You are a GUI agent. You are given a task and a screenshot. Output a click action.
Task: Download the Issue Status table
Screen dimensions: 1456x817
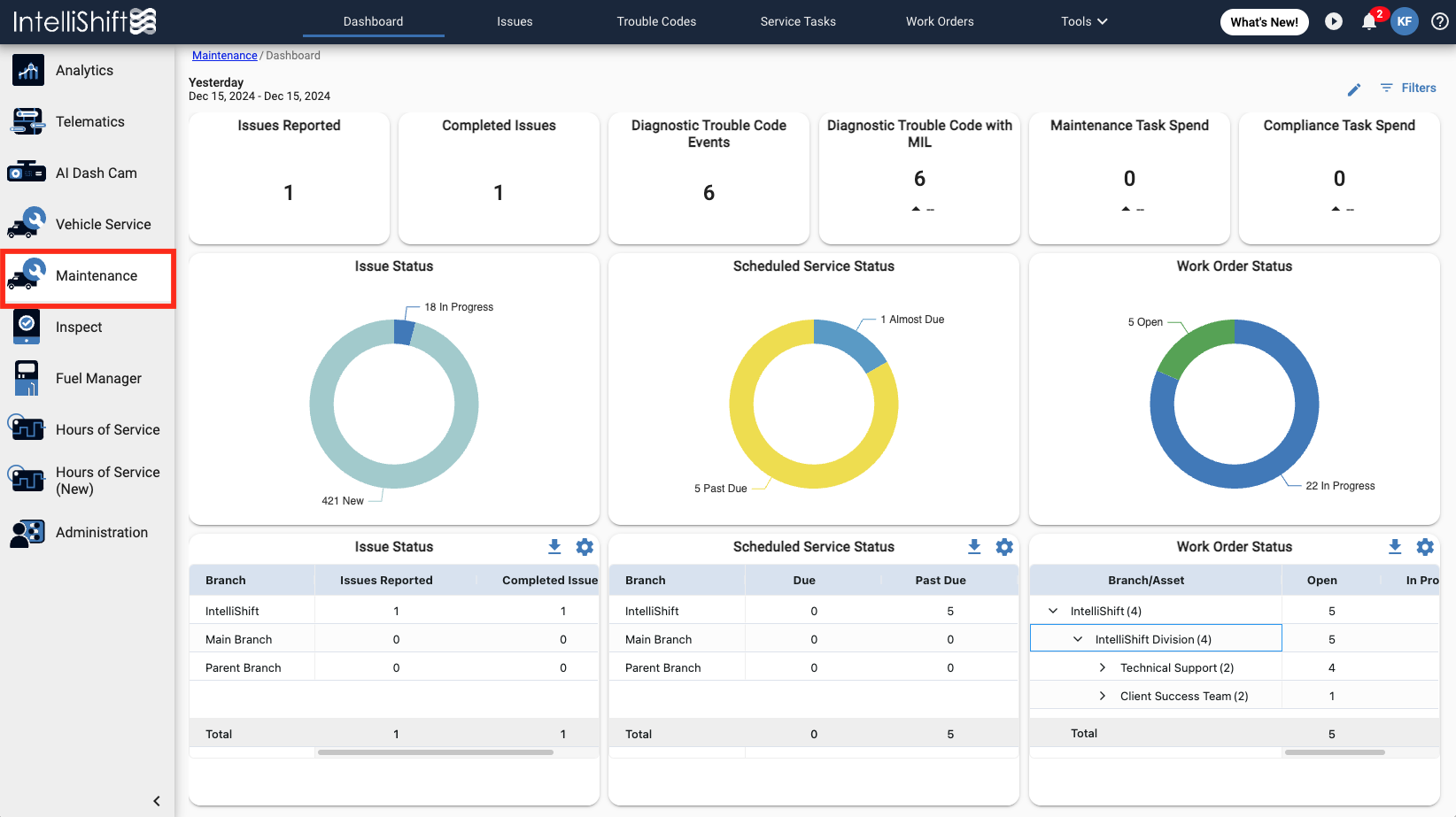[554, 547]
